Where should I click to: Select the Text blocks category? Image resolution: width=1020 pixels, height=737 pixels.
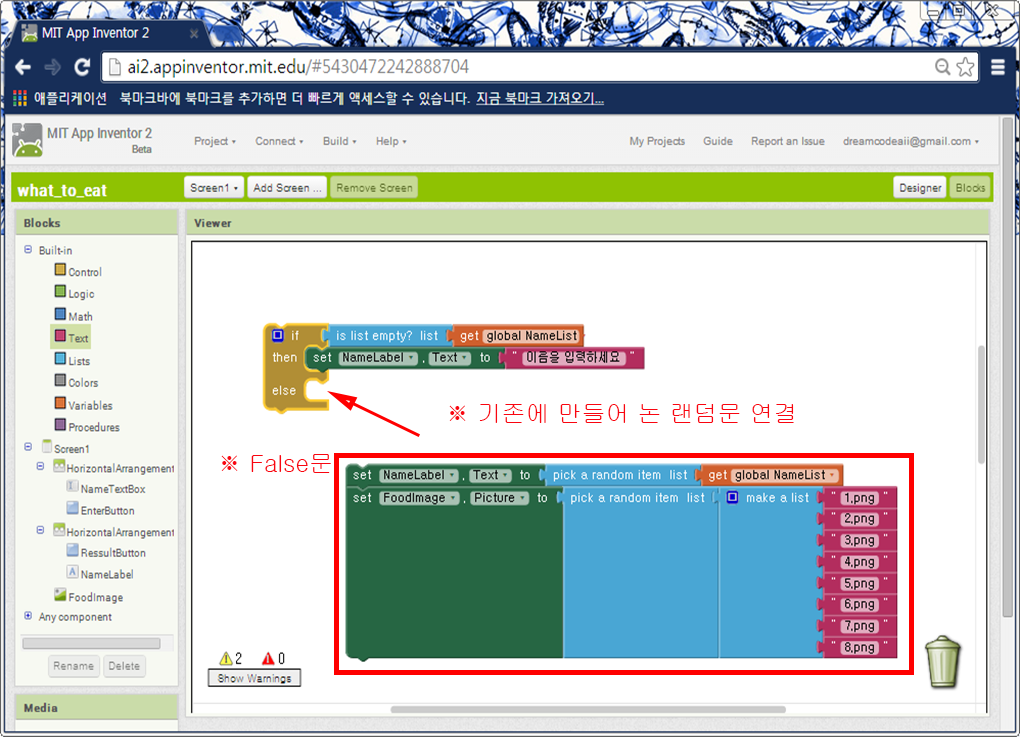pyautogui.click(x=71, y=338)
